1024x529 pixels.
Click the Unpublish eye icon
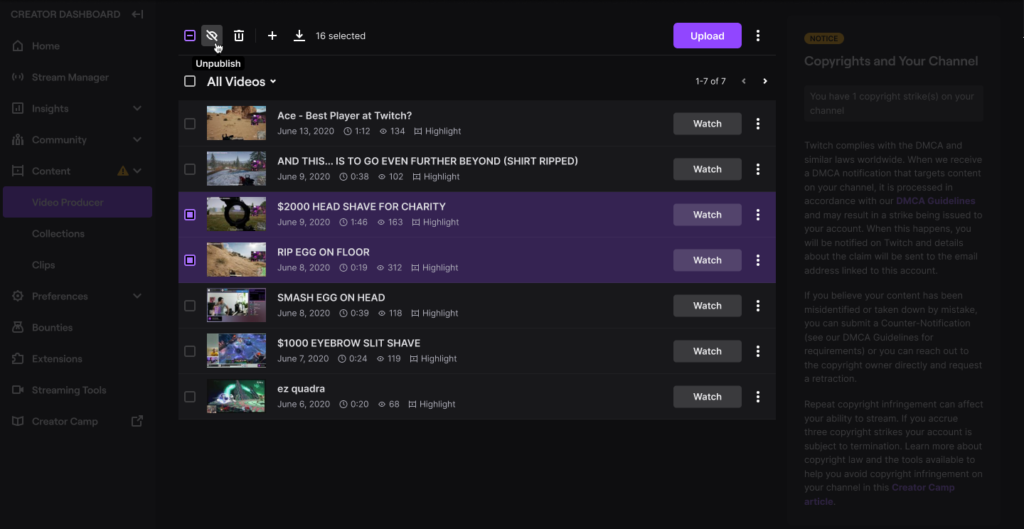212,36
